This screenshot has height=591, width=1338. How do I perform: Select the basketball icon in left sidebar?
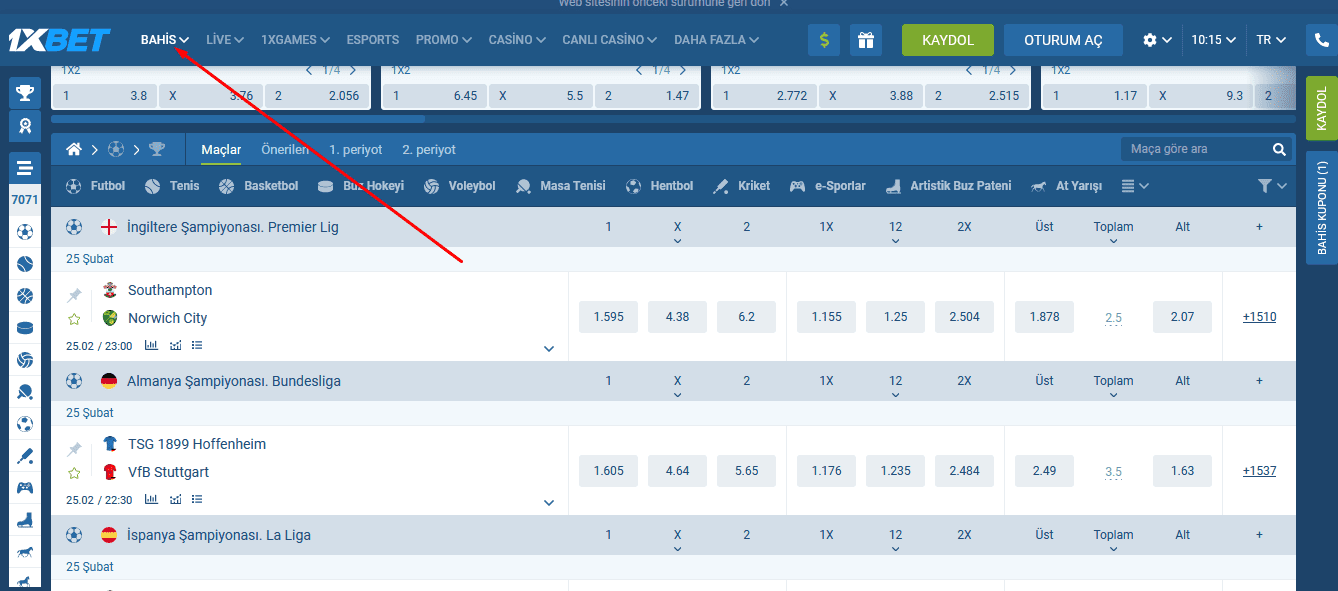pyautogui.click(x=25, y=296)
